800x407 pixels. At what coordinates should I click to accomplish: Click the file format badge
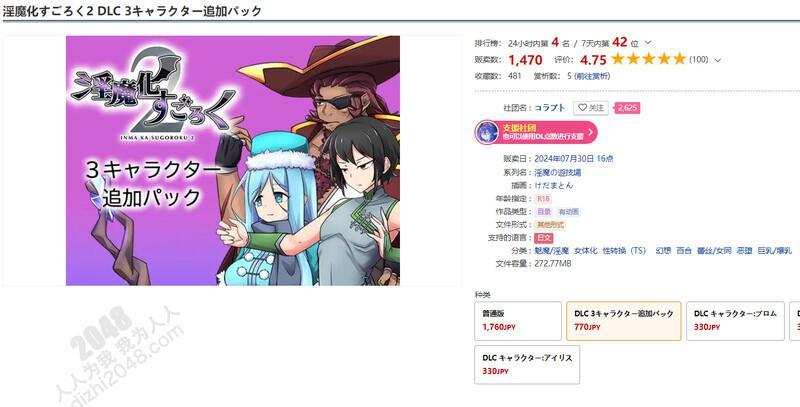pos(549,225)
